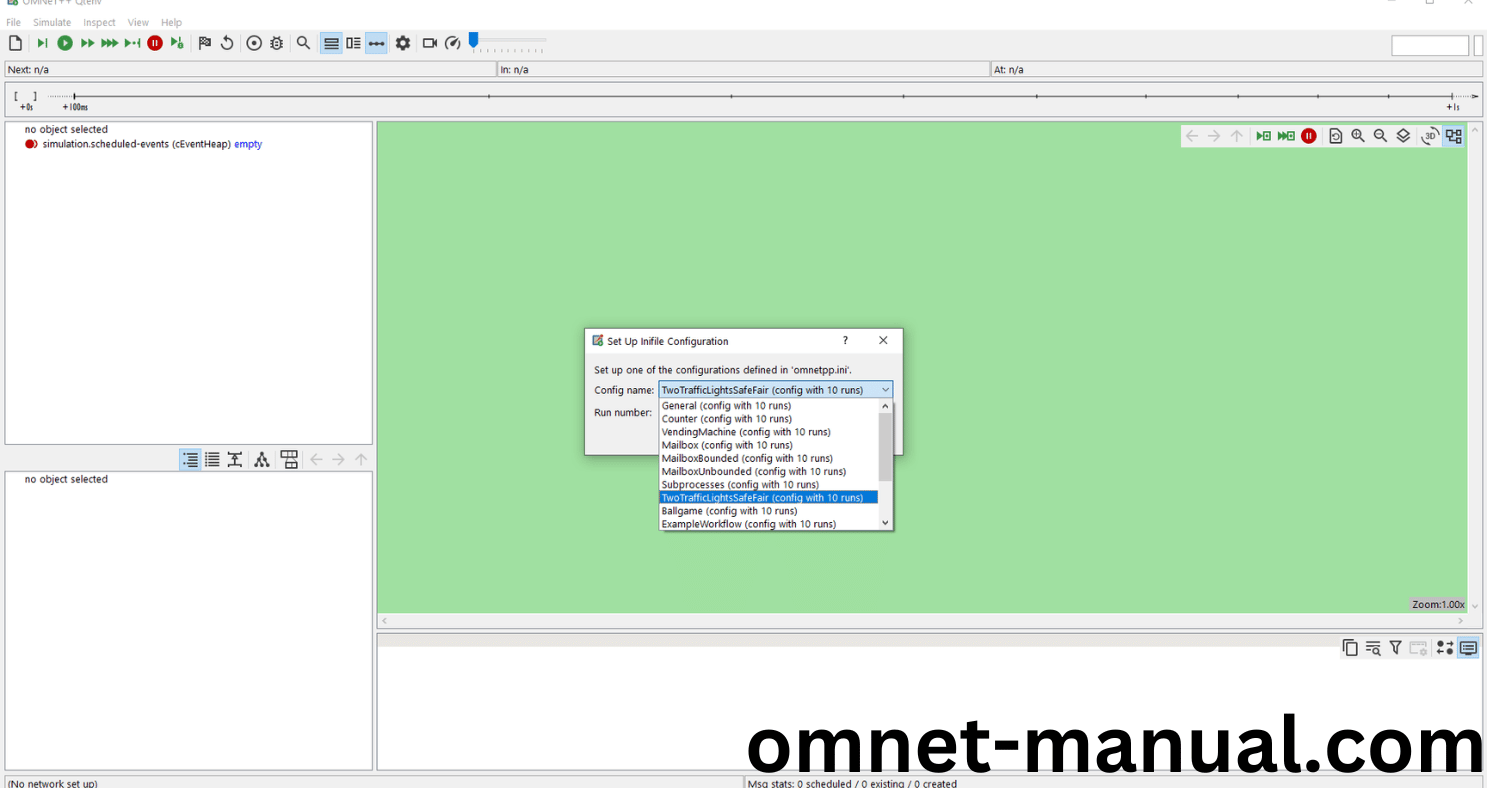
Task: Click the magnifier Find icon in toolbar
Action: (304, 43)
